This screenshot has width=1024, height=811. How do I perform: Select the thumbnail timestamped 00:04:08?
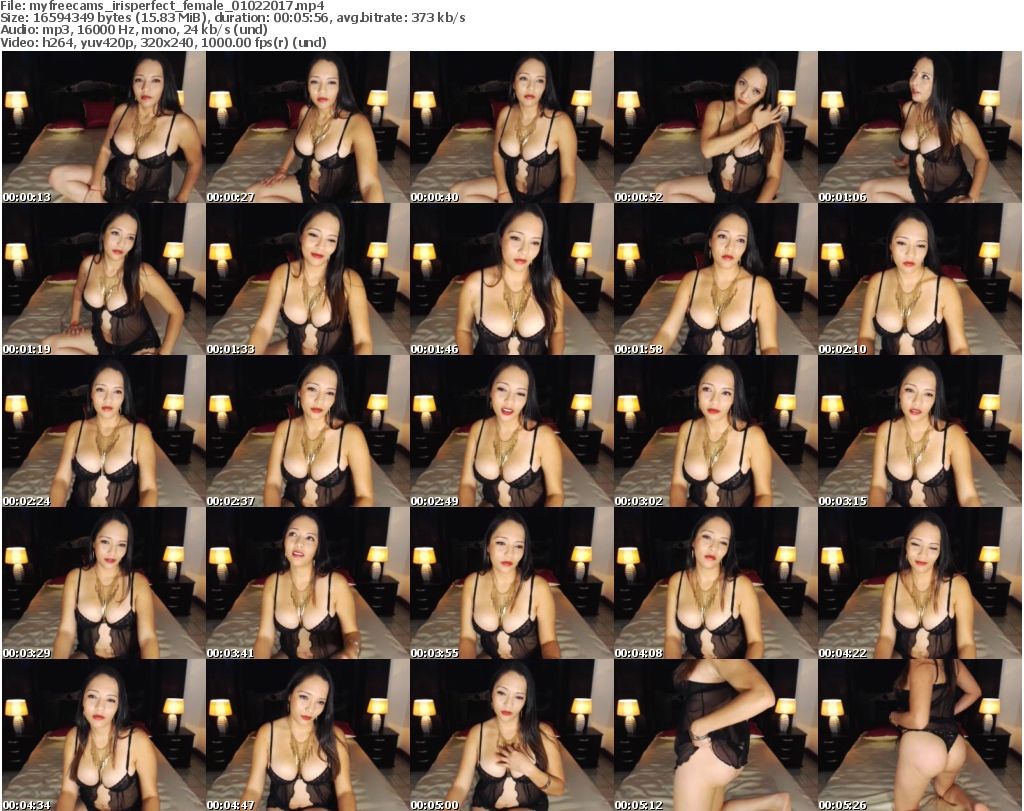(715, 583)
